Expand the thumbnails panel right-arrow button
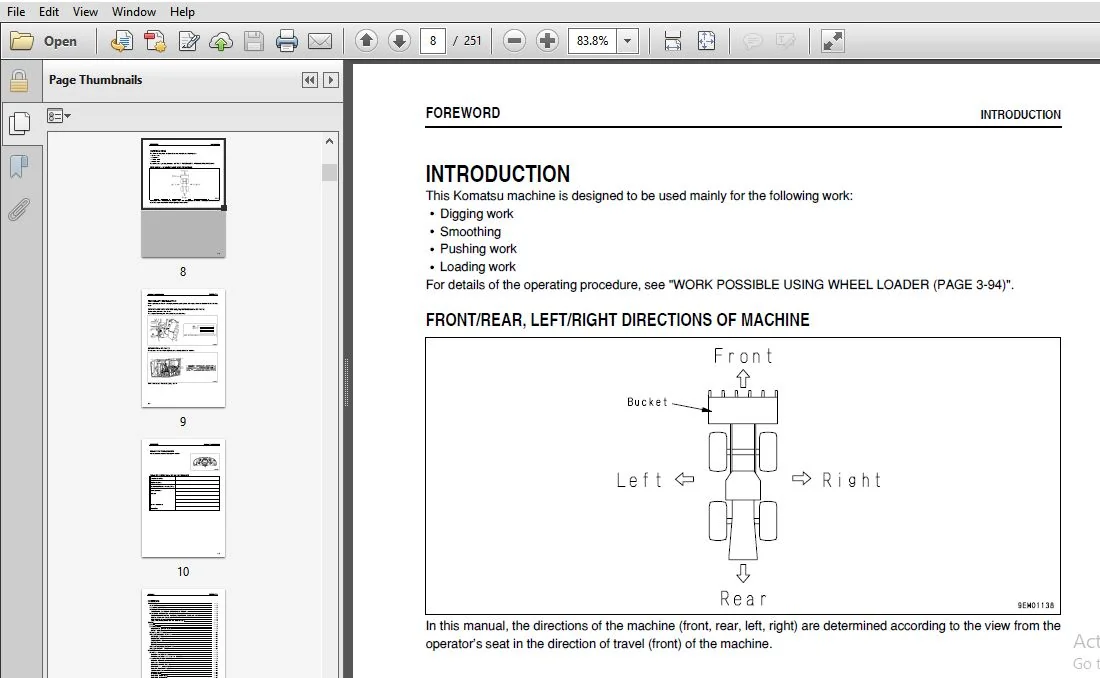Viewport: 1100px width, 678px height. 331,80
